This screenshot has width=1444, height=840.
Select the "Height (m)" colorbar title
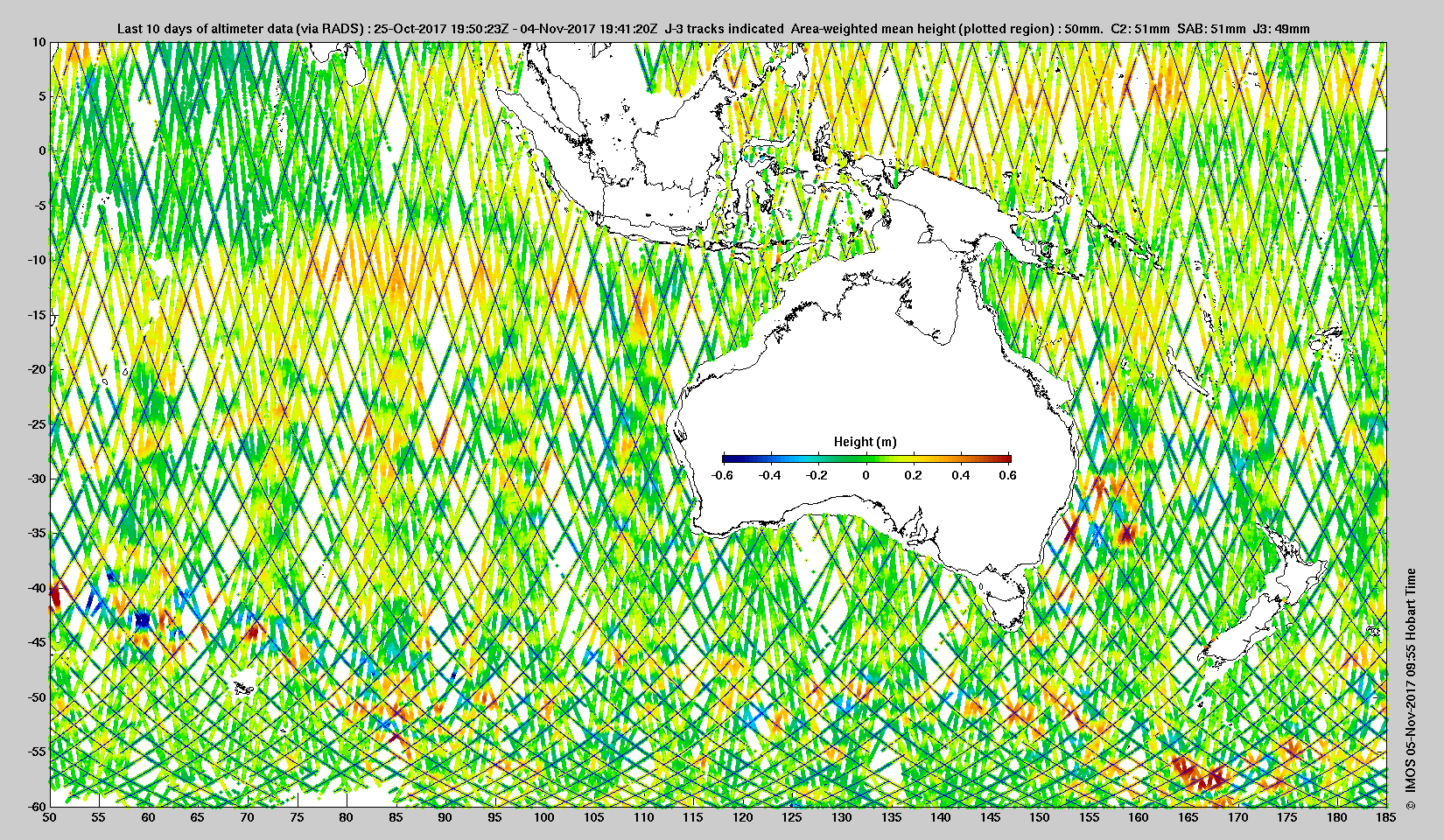[865, 442]
